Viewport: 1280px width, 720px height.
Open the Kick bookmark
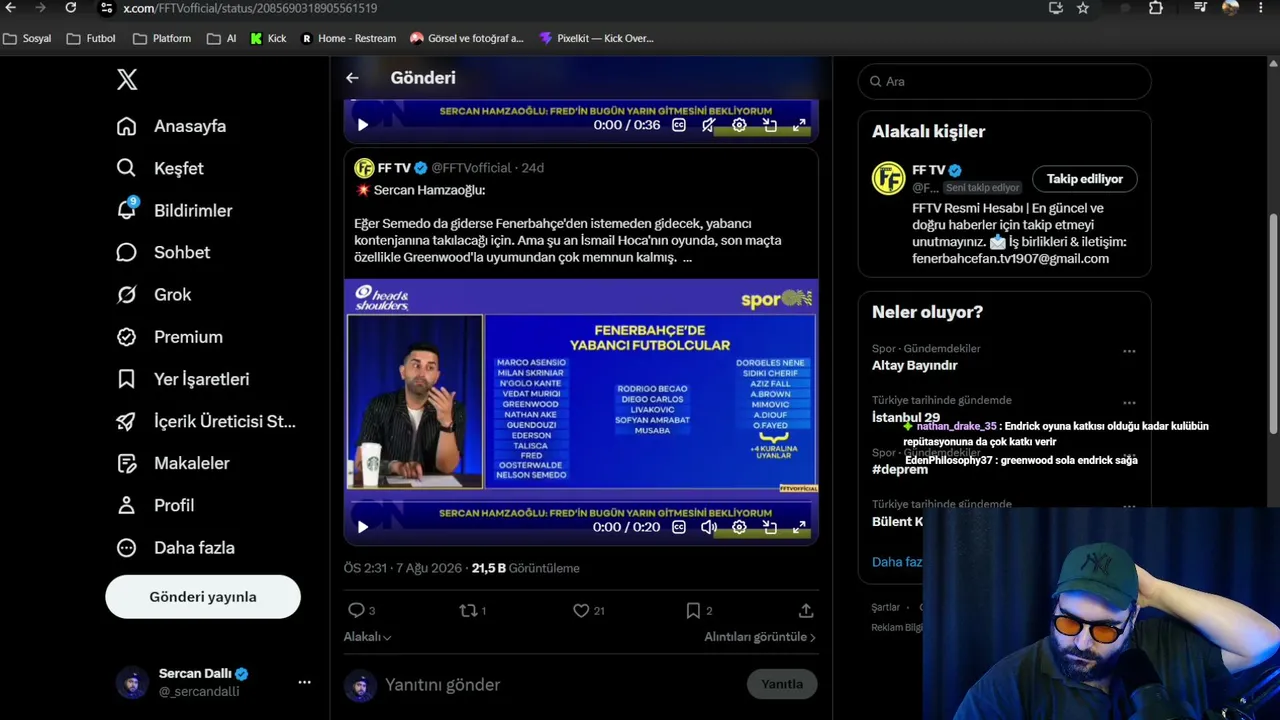(x=268, y=39)
